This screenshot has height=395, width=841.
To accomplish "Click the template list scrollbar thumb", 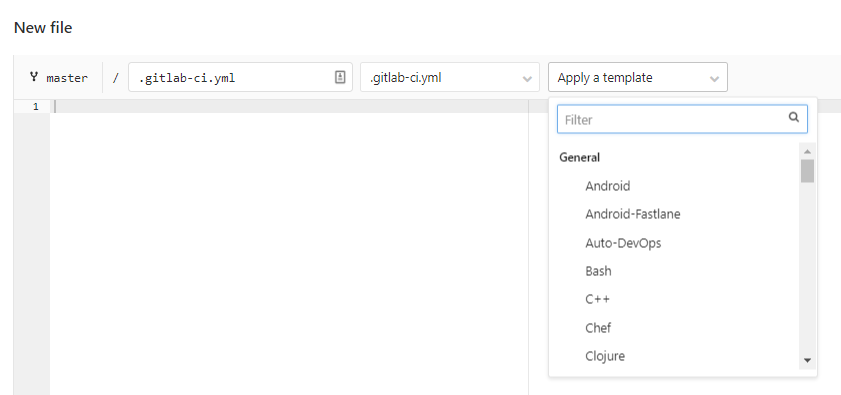I will pos(807,171).
